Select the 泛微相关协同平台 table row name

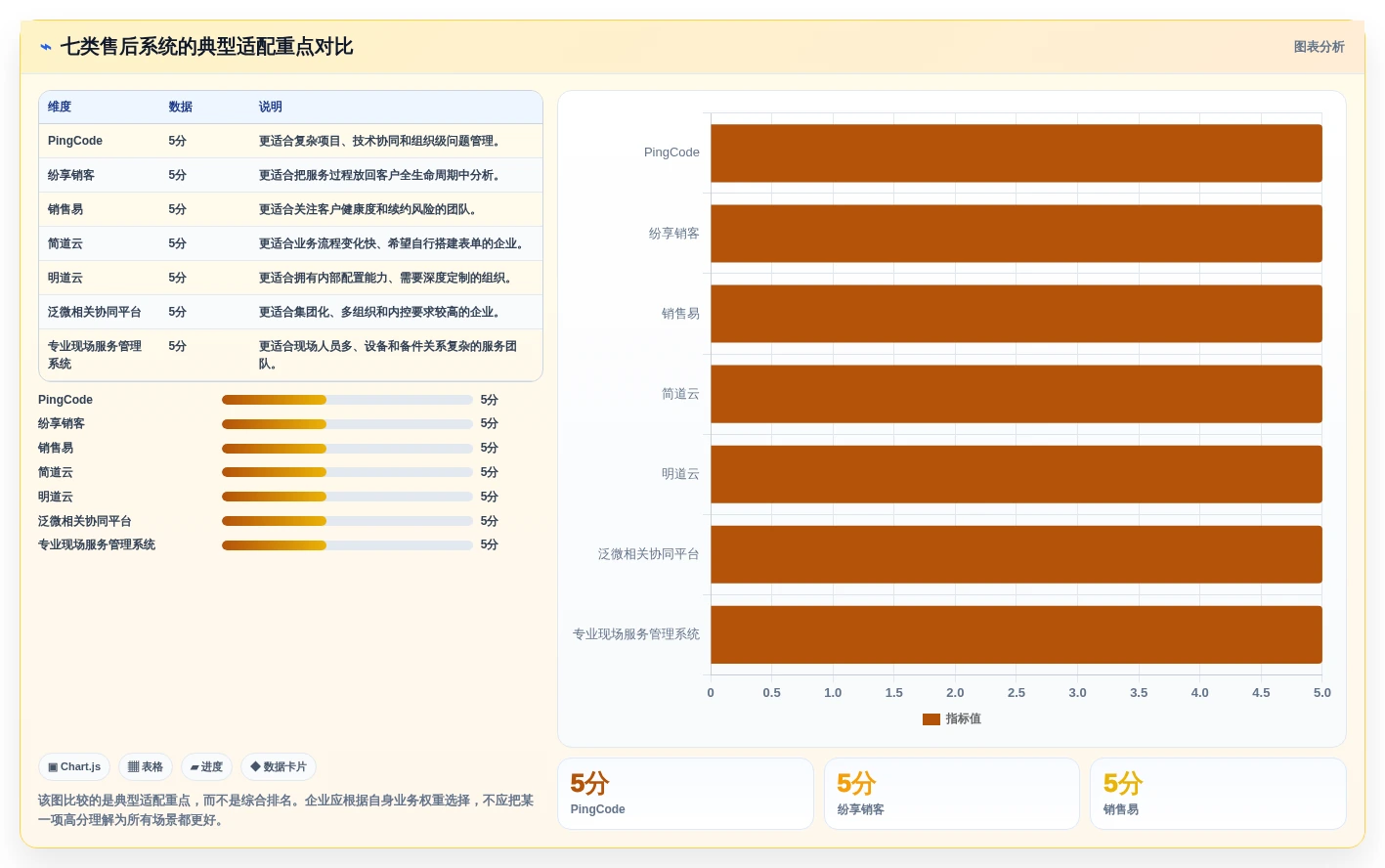[95, 312]
